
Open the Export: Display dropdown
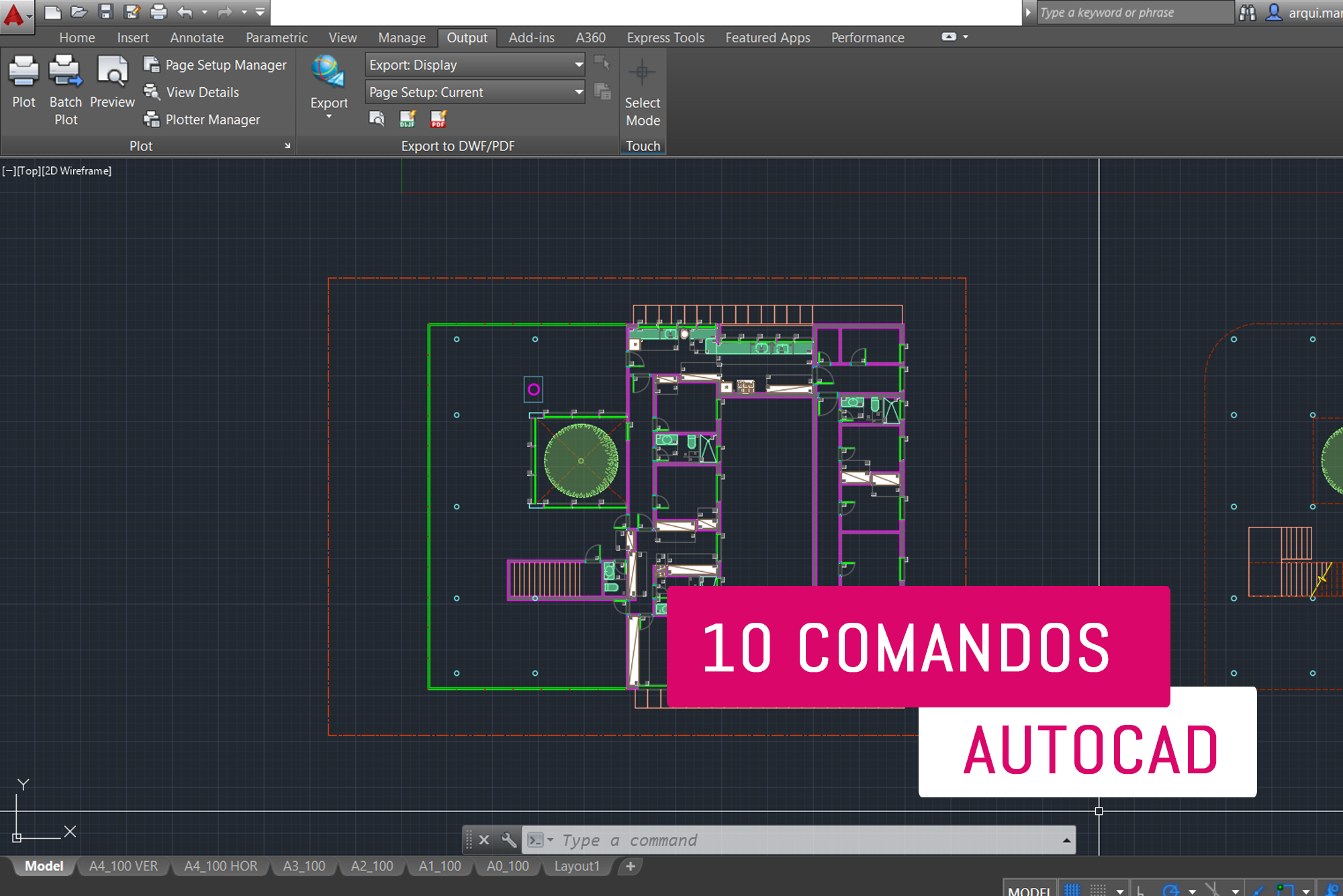[x=475, y=65]
